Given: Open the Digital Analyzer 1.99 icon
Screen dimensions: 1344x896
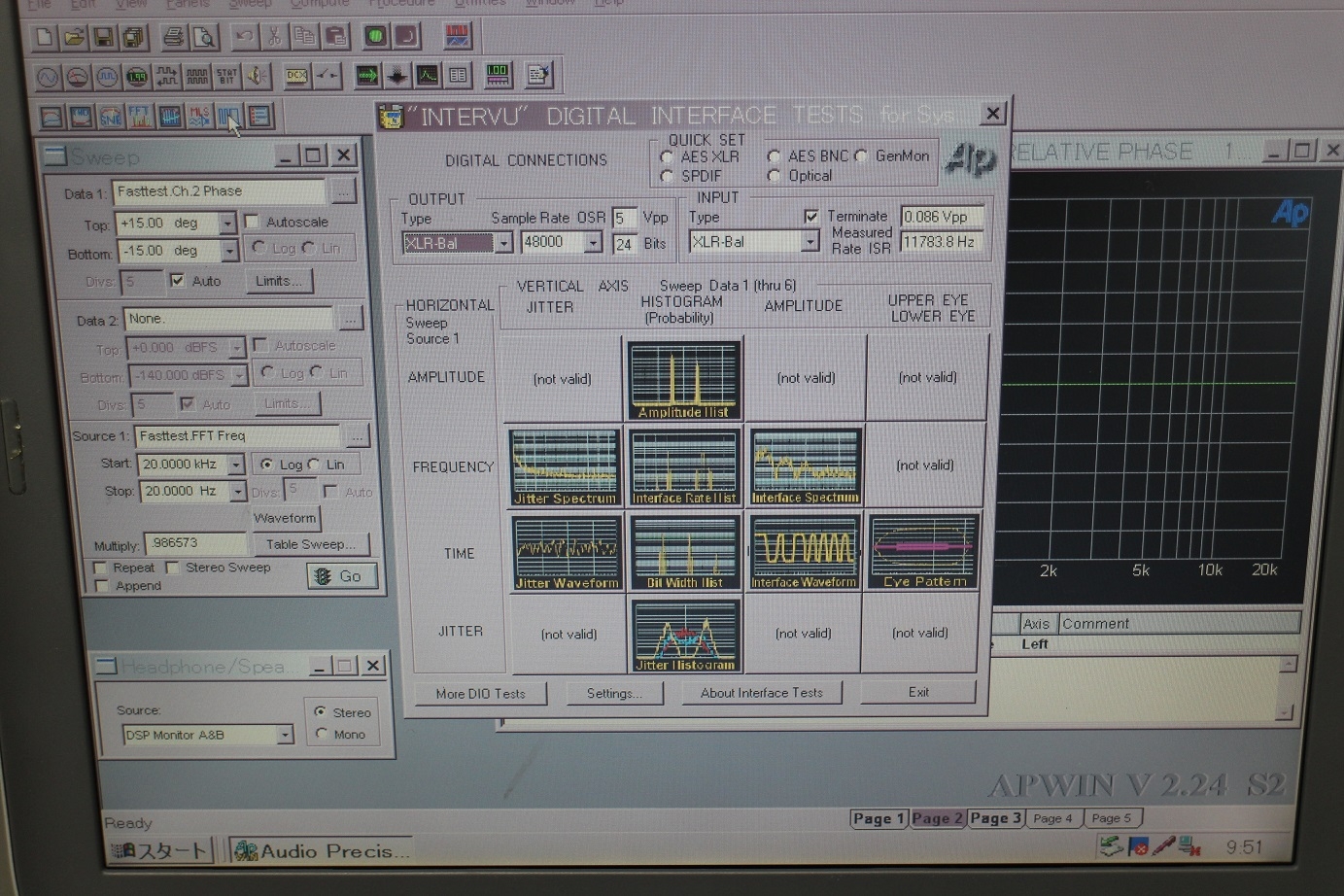Looking at the screenshot, I should pyautogui.click(x=137, y=77).
